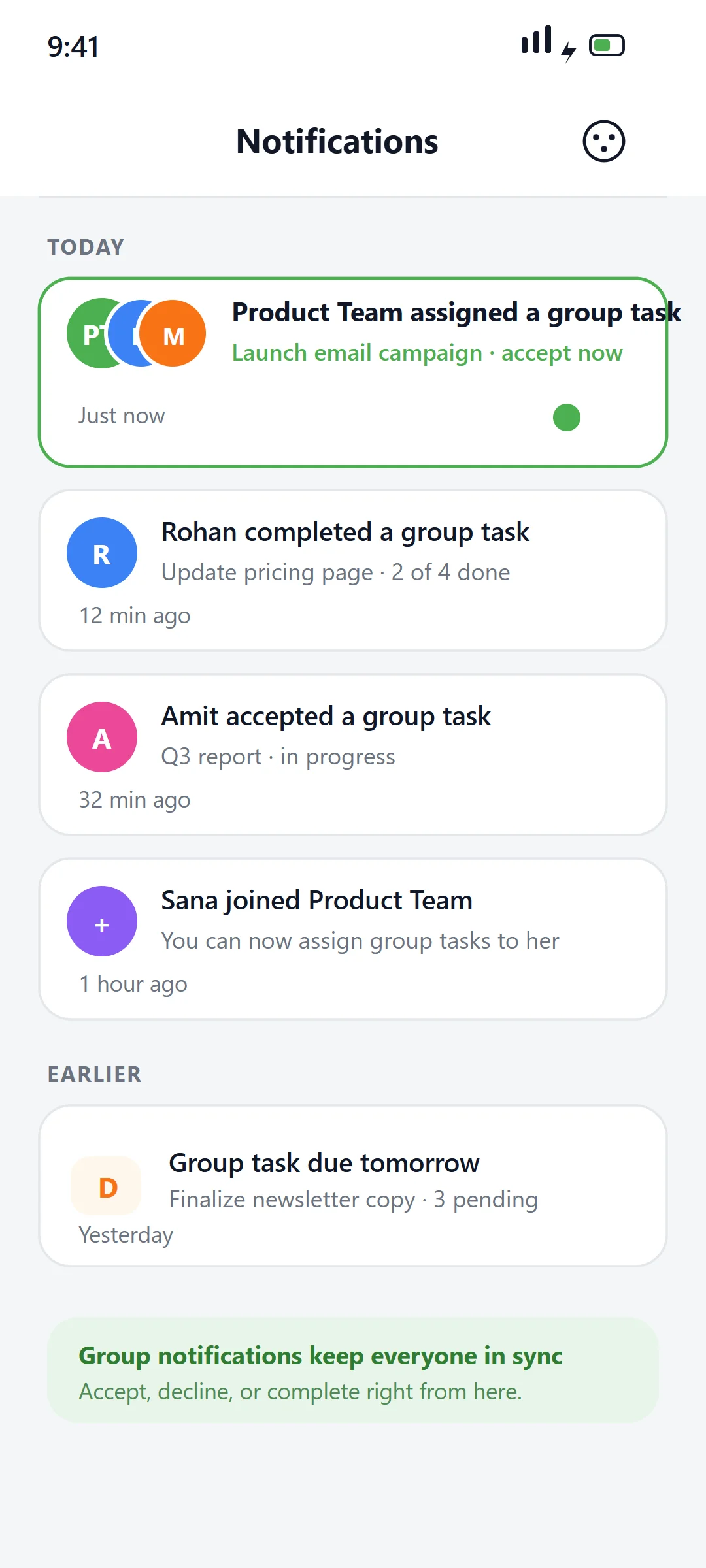The height and width of the screenshot is (1568, 706).
Task: Open 'Sana joined Product Team' notification
Action: [353, 939]
